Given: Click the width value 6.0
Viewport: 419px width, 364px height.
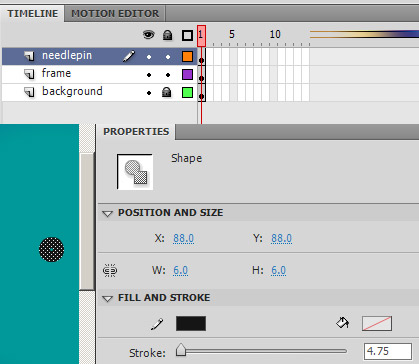Looking at the screenshot, I should click(x=181, y=270).
